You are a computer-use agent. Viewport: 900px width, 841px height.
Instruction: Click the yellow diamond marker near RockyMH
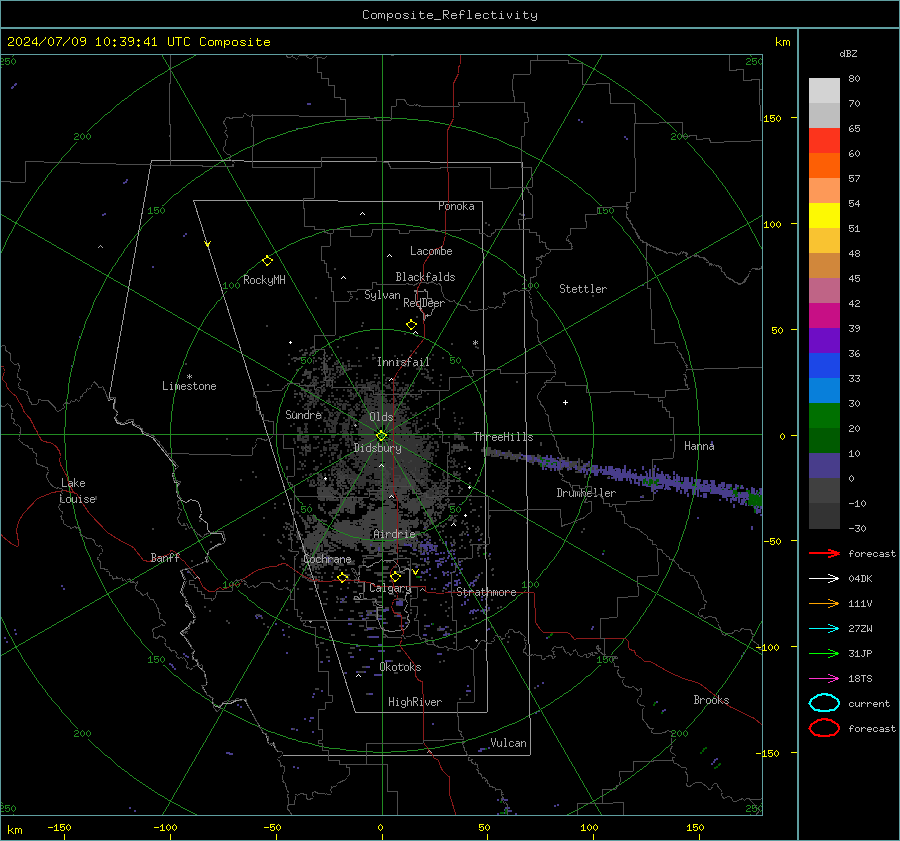click(x=267, y=261)
